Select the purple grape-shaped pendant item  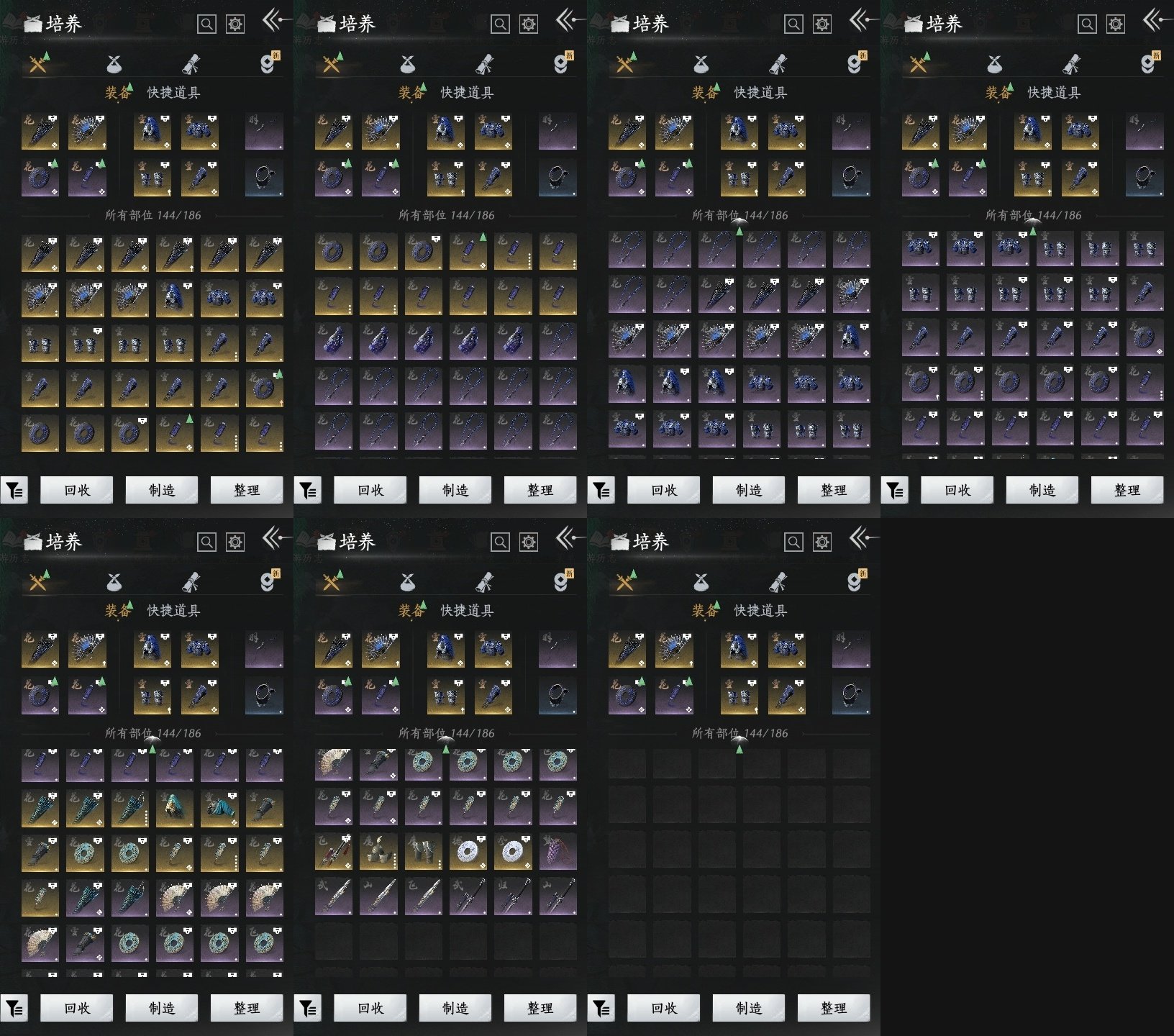point(558,852)
